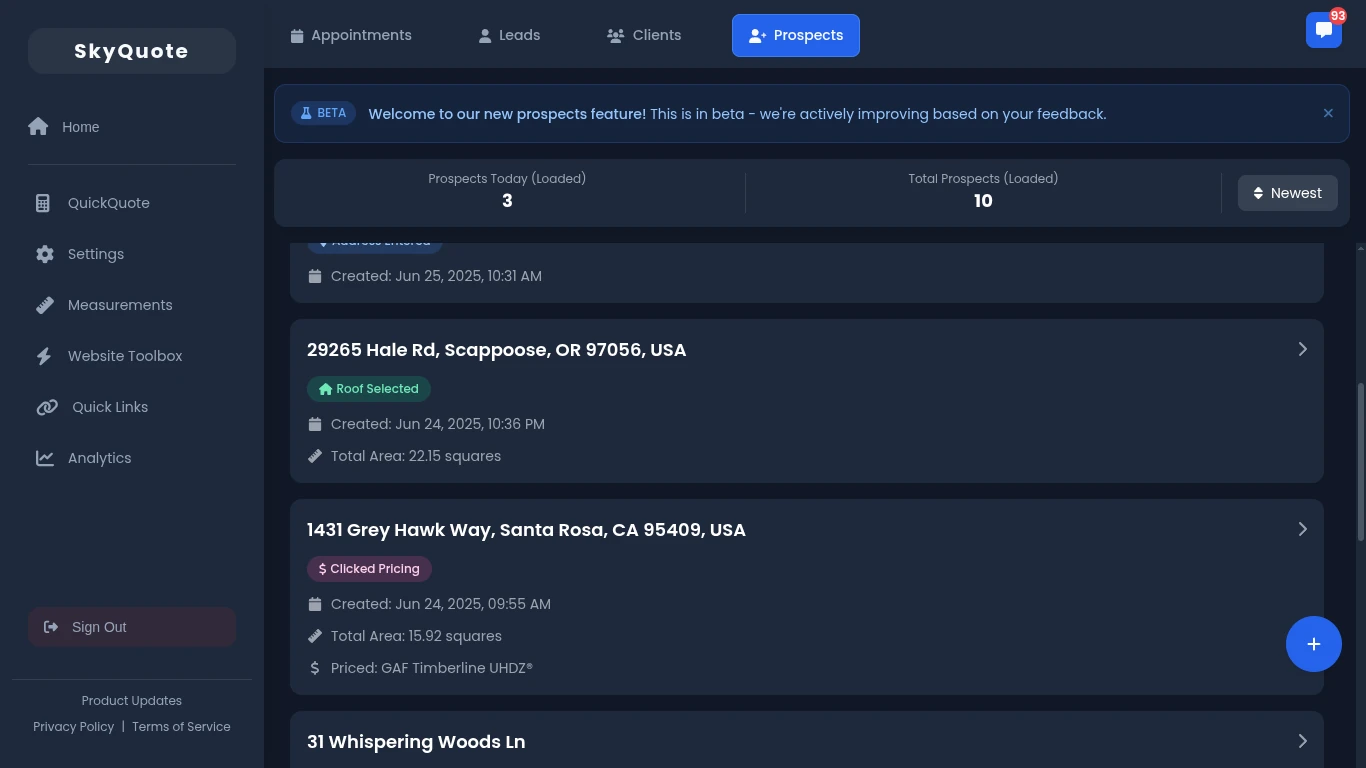Click dollar icon in Clicked Pricing badge
This screenshot has width=1366, height=768.
(322, 569)
